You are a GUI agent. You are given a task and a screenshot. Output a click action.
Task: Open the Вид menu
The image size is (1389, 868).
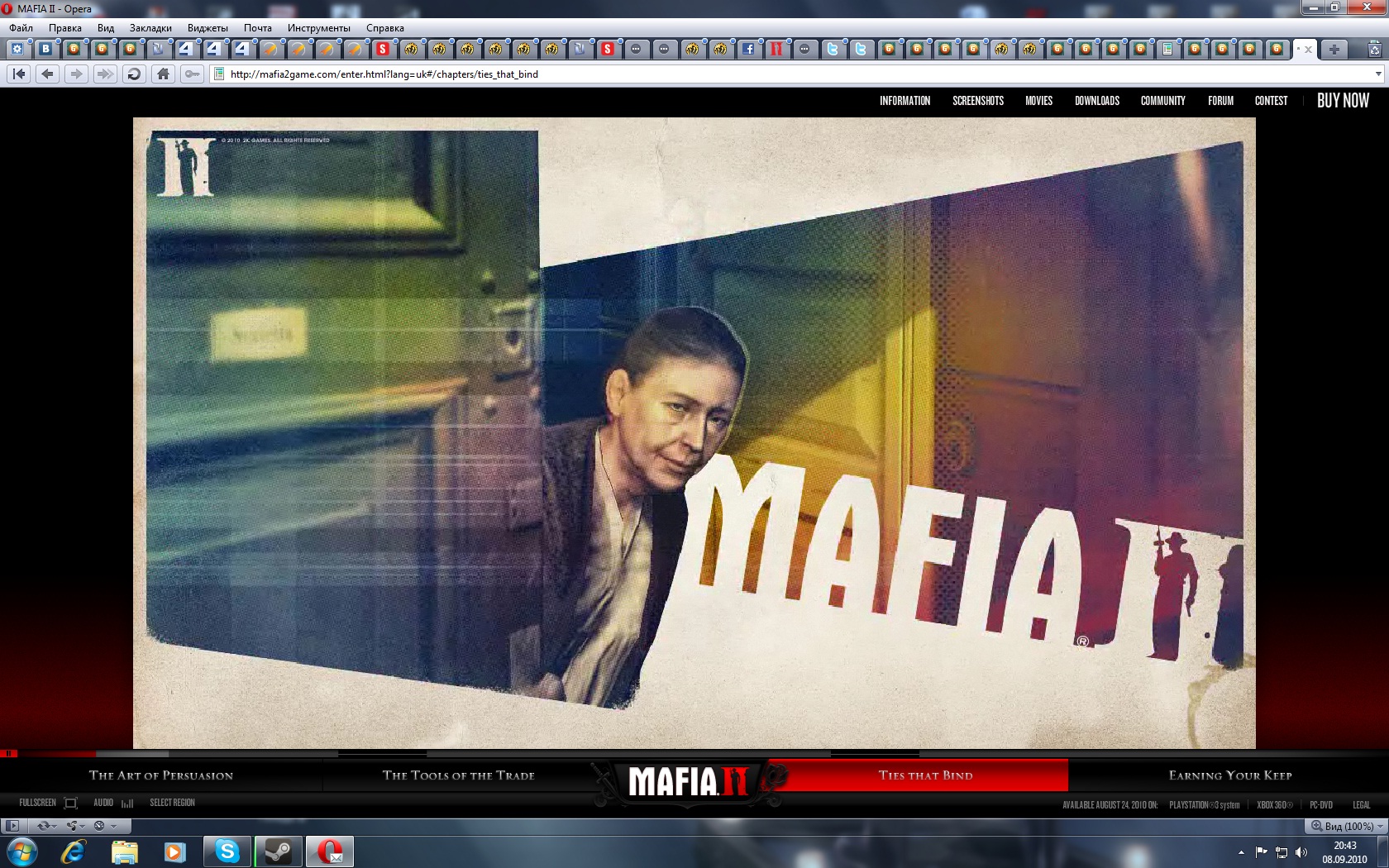[106, 28]
